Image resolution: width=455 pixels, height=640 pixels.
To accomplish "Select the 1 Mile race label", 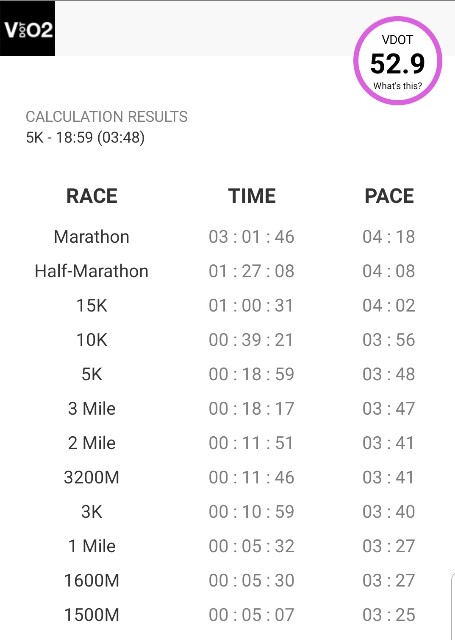I will click(x=92, y=546).
